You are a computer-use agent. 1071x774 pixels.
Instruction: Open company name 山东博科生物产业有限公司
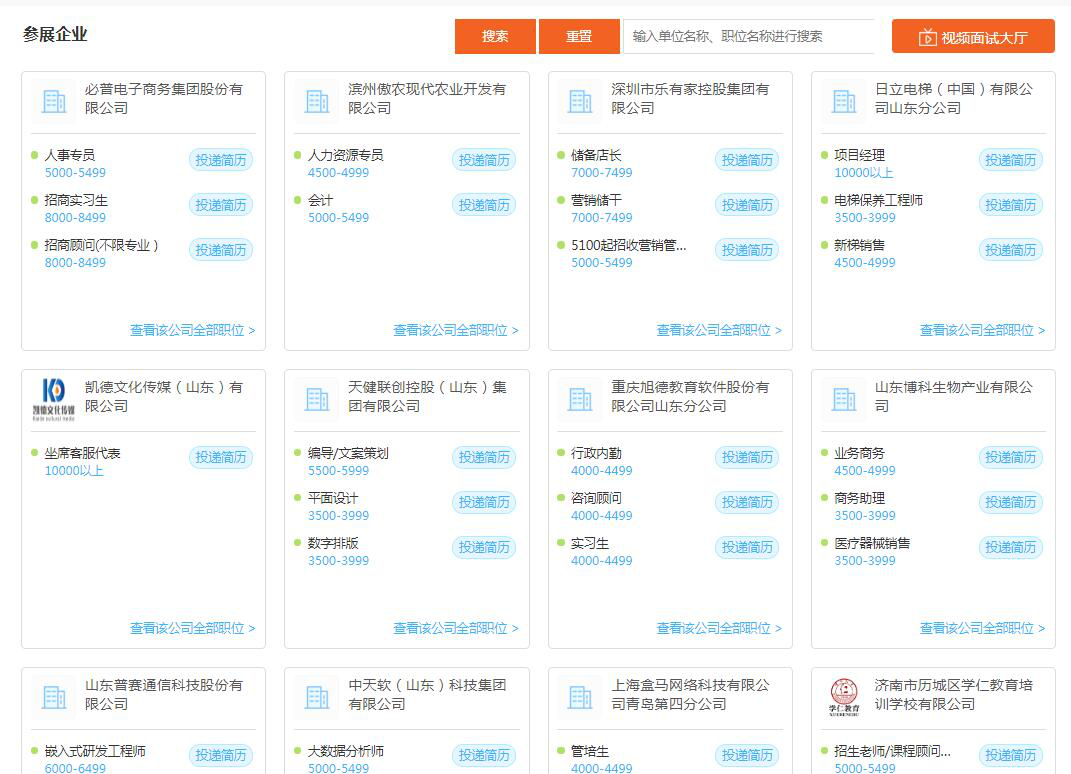(x=954, y=396)
